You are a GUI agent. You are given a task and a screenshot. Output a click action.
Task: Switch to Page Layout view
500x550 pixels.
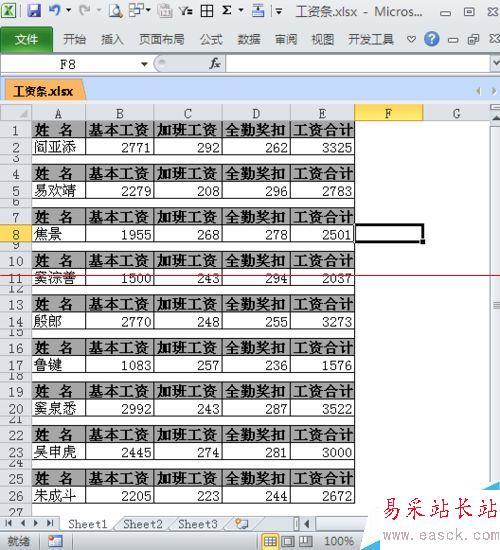pyautogui.click(x=288, y=541)
